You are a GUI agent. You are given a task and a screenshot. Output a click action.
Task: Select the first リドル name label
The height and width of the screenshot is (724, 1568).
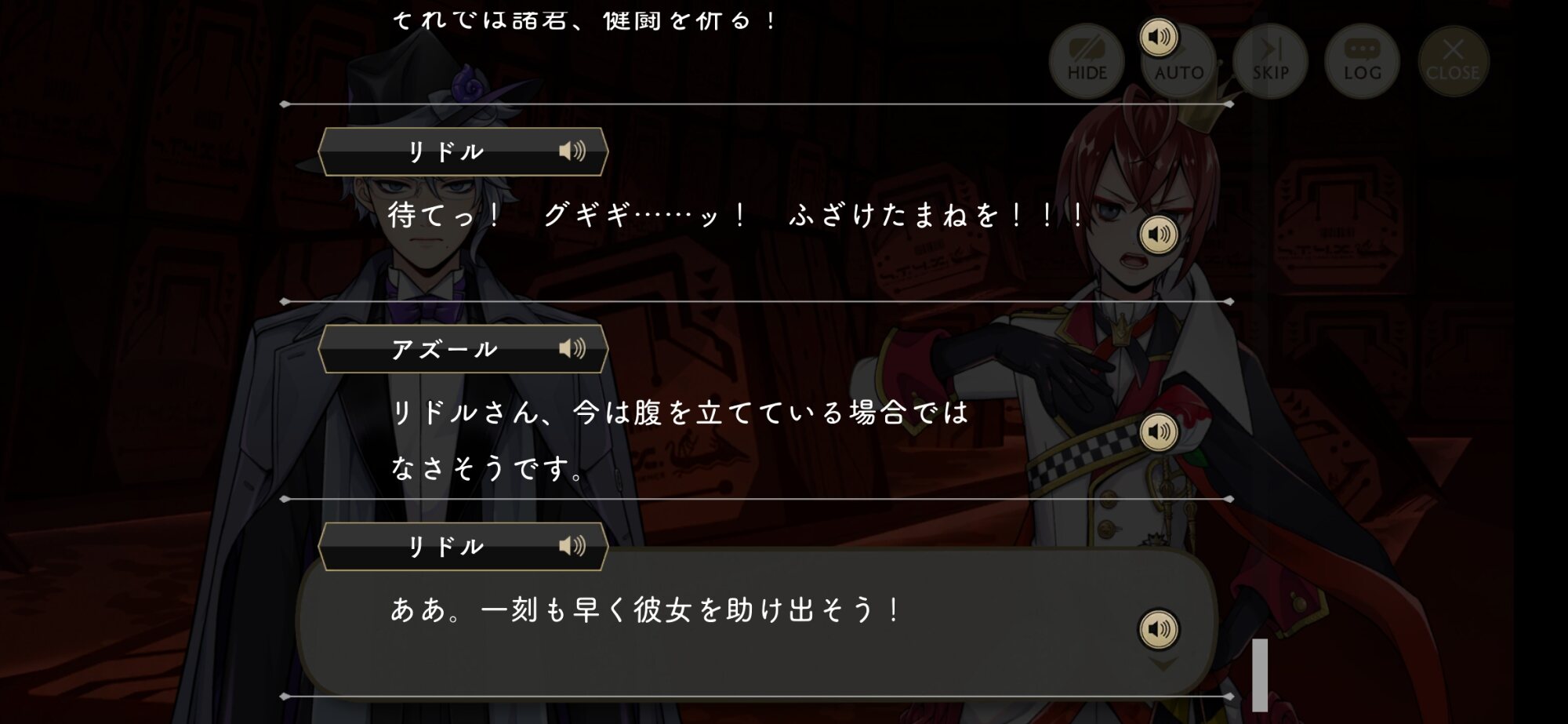click(x=446, y=151)
